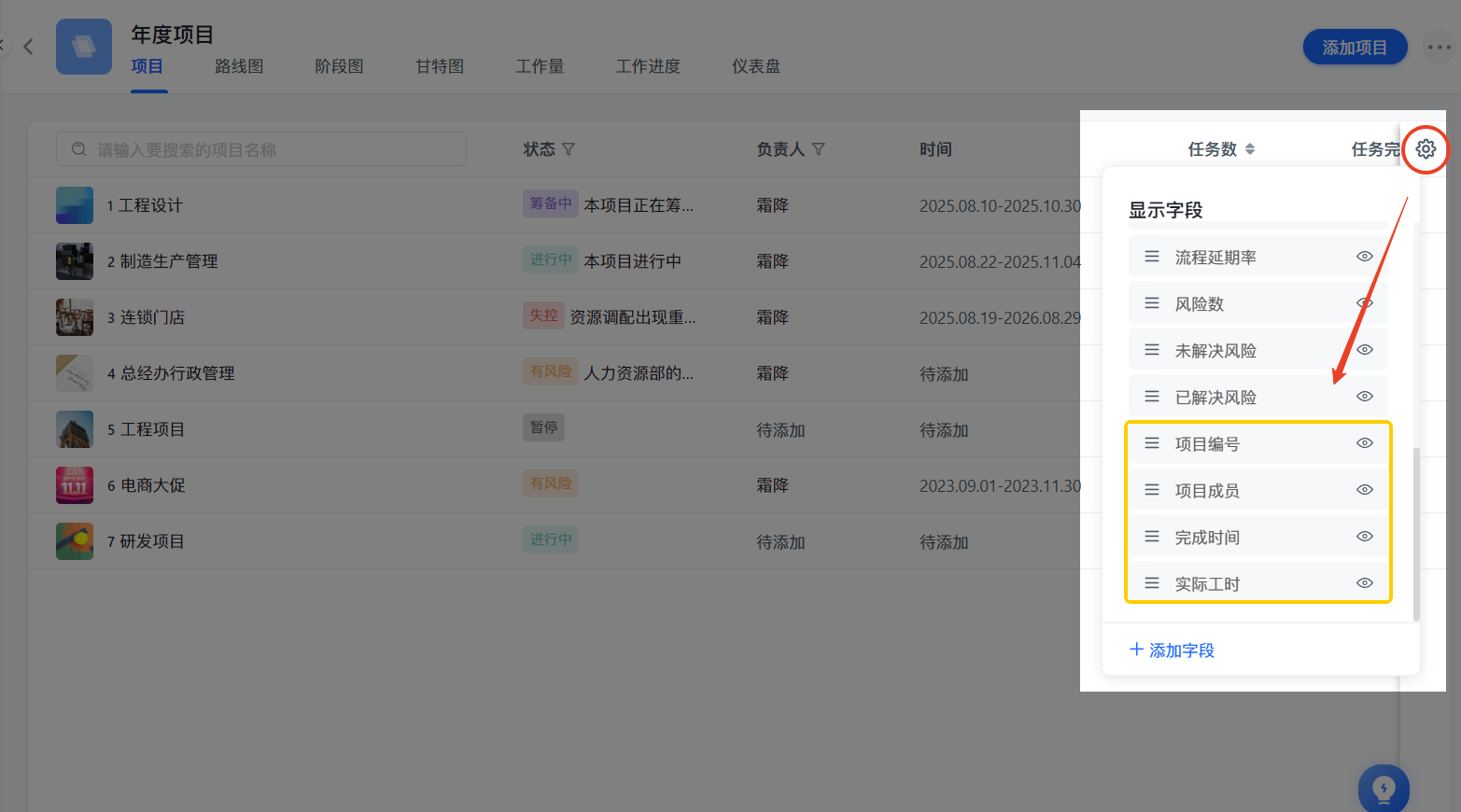Switch to the 甘特图 tab
The height and width of the screenshot is (812, 1461).
click(x=438, y=66)
